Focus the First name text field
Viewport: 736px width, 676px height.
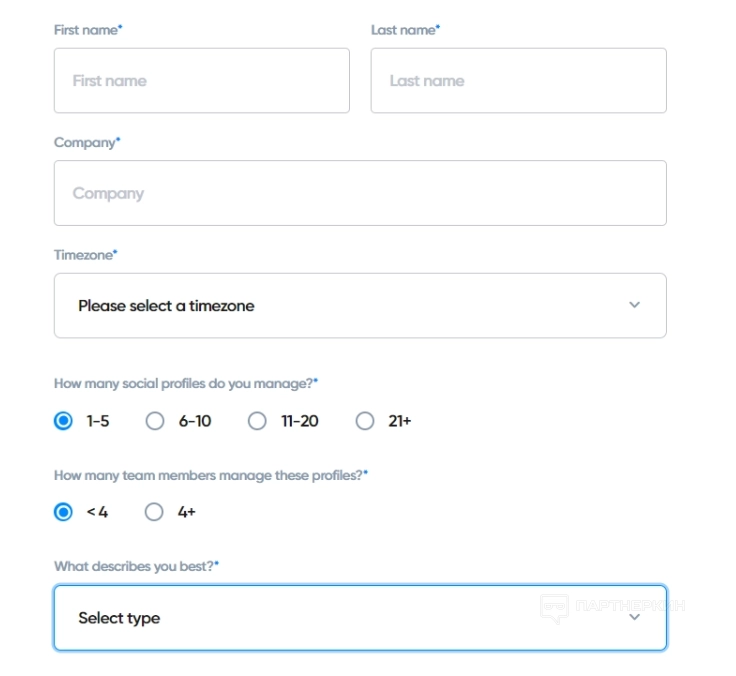[x=201, y=81]
